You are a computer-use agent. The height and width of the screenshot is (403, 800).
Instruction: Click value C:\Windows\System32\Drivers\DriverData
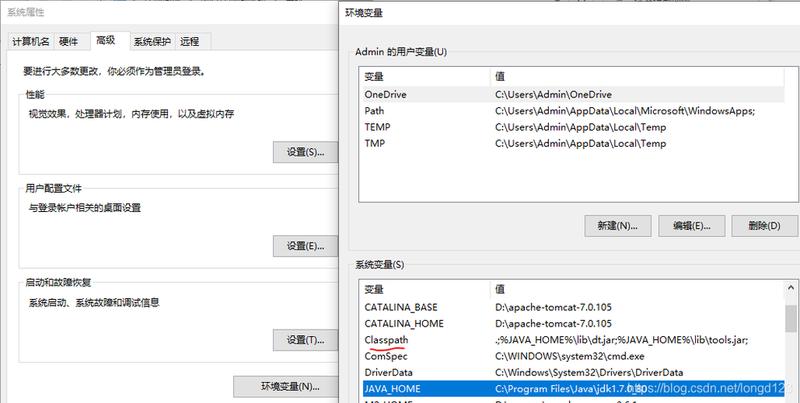[589, 372]
